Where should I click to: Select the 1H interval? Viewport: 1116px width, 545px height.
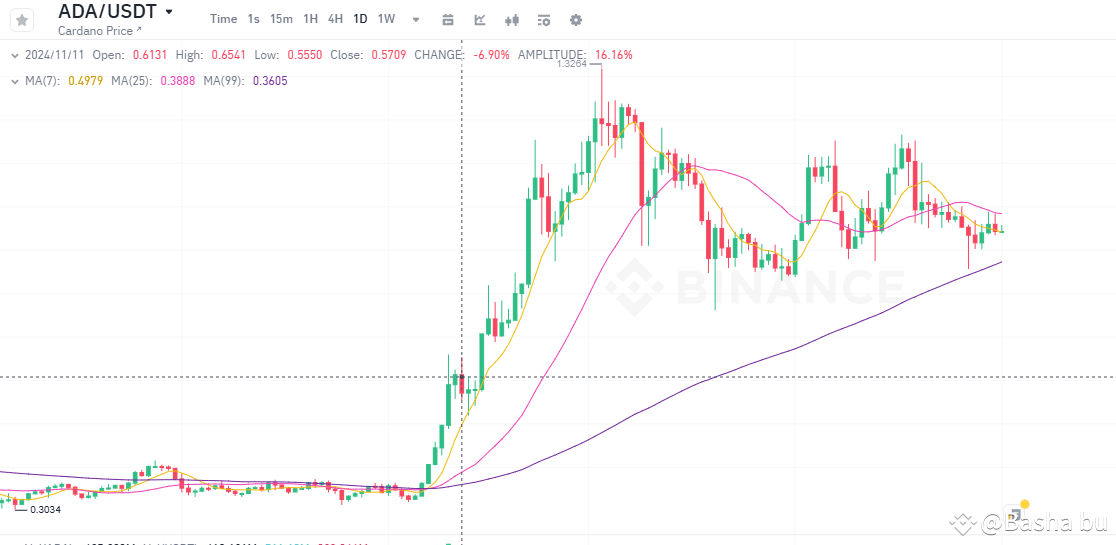[311, 19]
